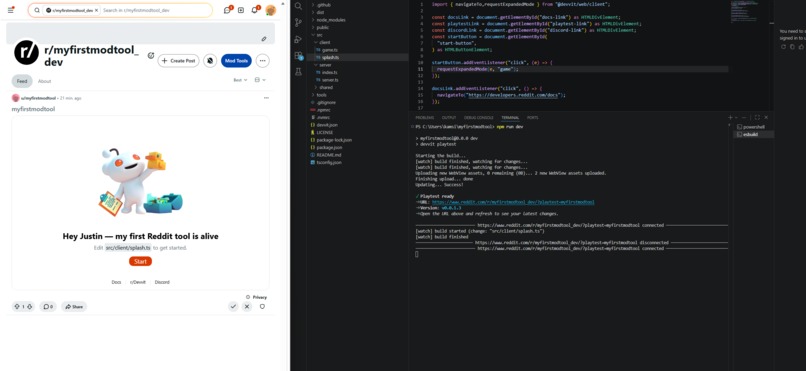Toggle the community notification bell button
This screenshot has height=371, width=806.
[210, 61]
